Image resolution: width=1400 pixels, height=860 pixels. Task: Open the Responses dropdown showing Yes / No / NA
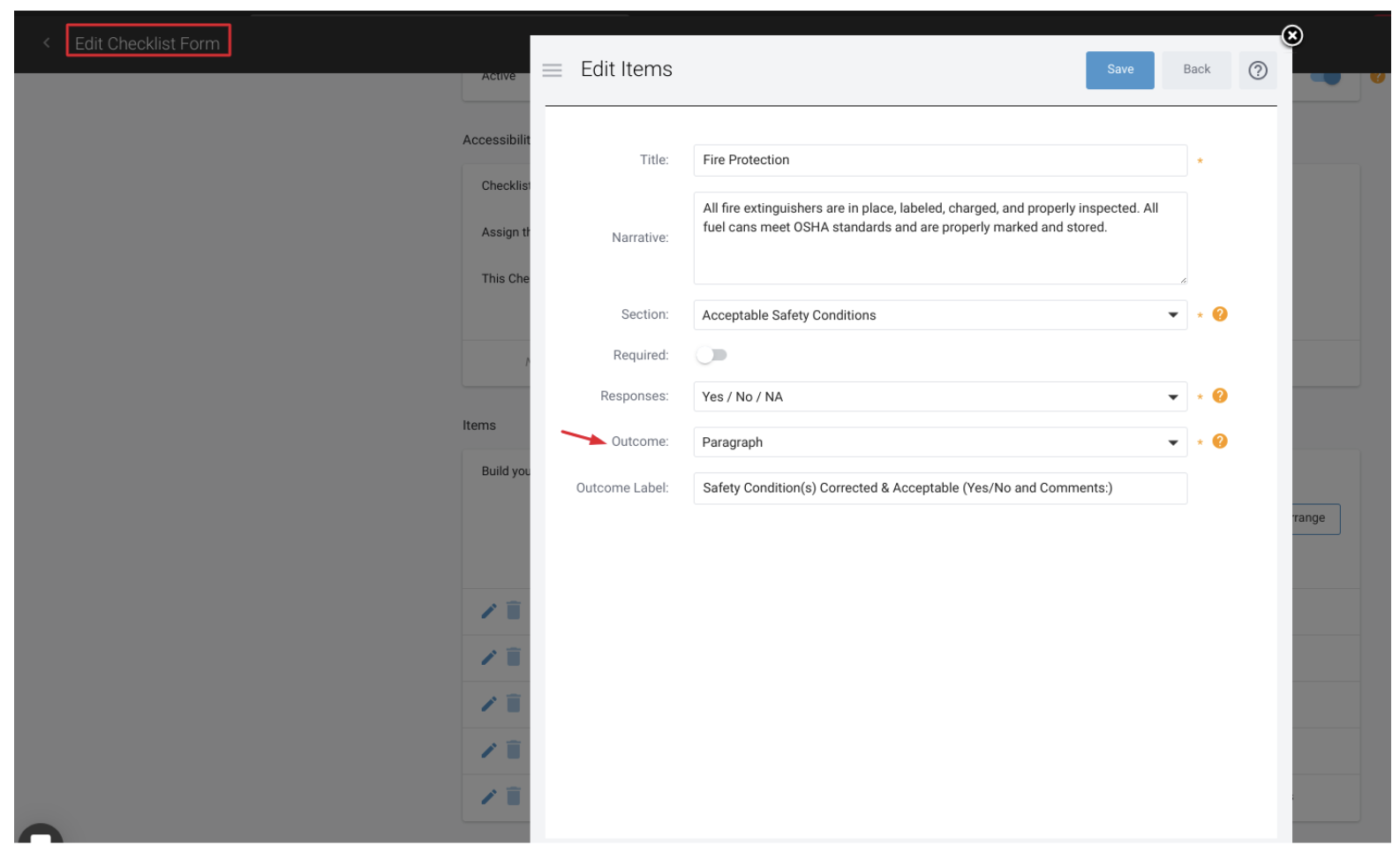tap(939, 396)
